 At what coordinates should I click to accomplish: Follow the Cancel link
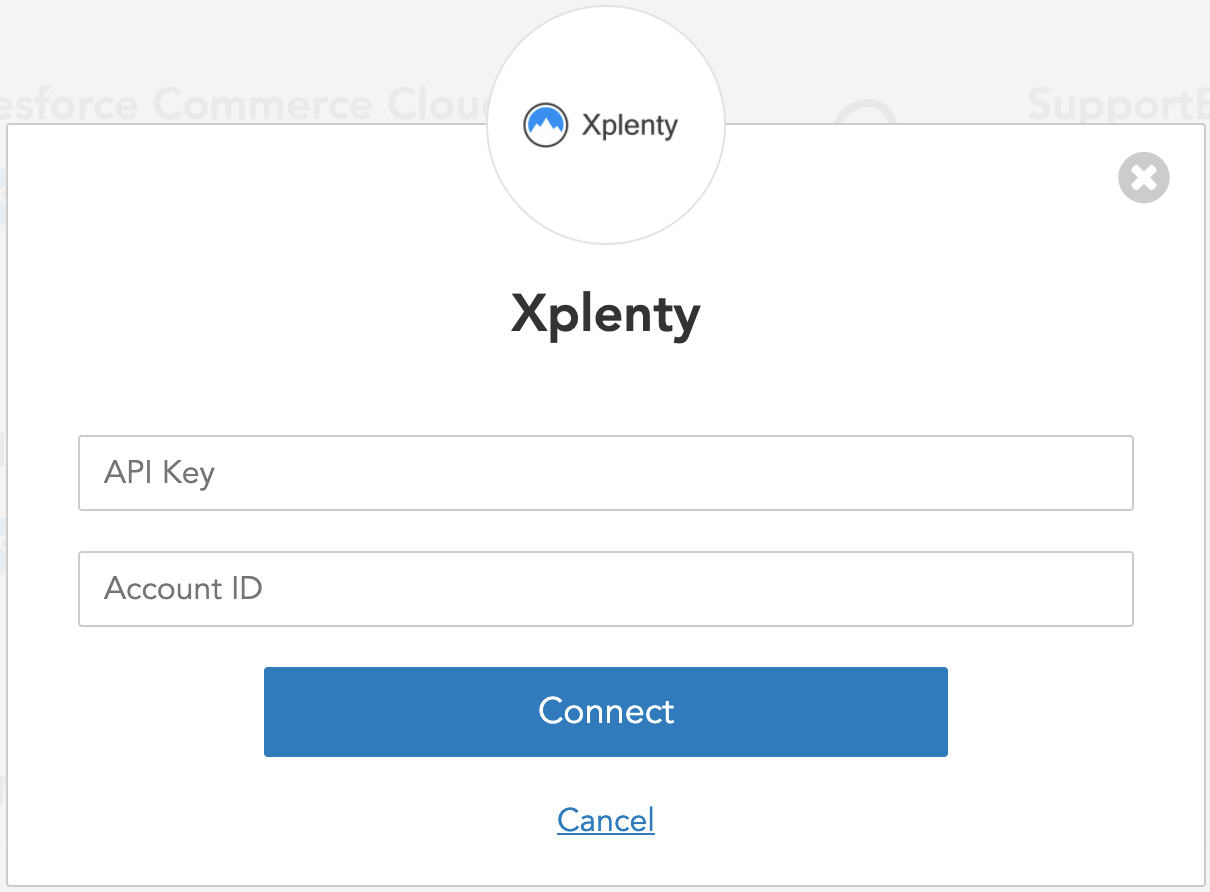[605, 820]
